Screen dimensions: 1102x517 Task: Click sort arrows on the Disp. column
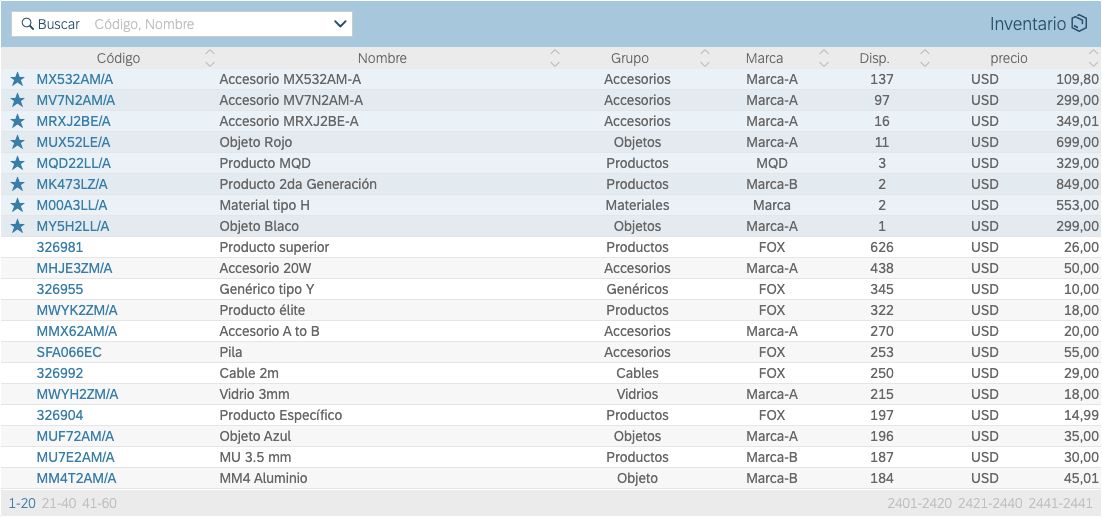pos(925,58)
